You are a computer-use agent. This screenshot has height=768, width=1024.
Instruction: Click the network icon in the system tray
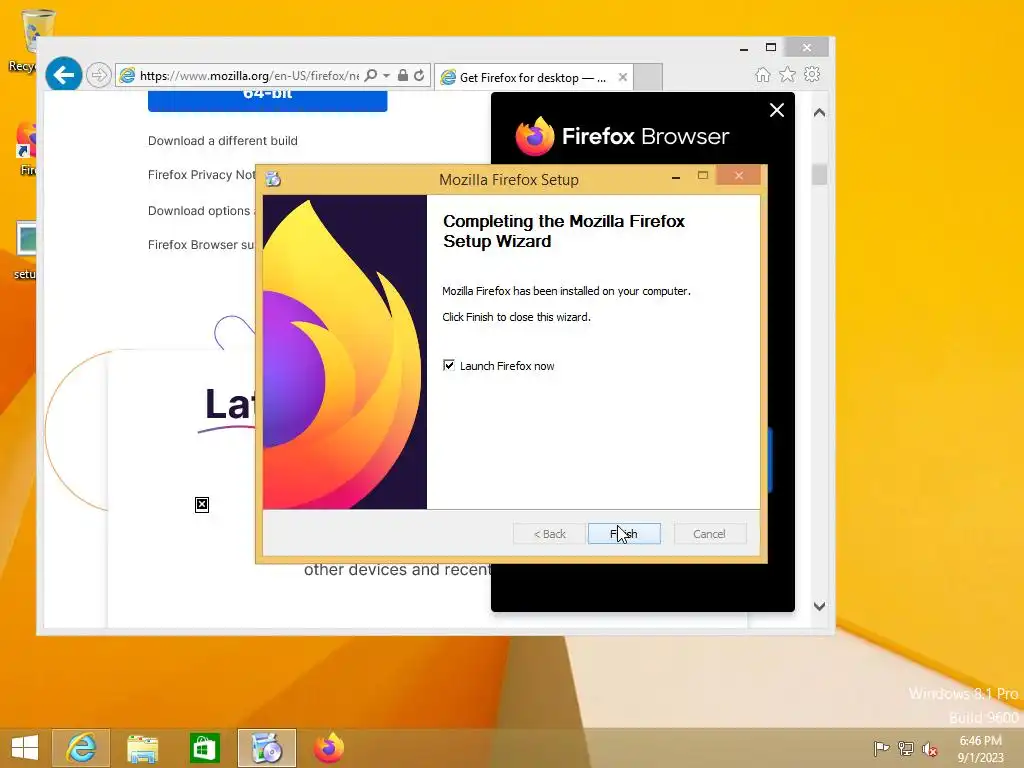coord(905,748)
